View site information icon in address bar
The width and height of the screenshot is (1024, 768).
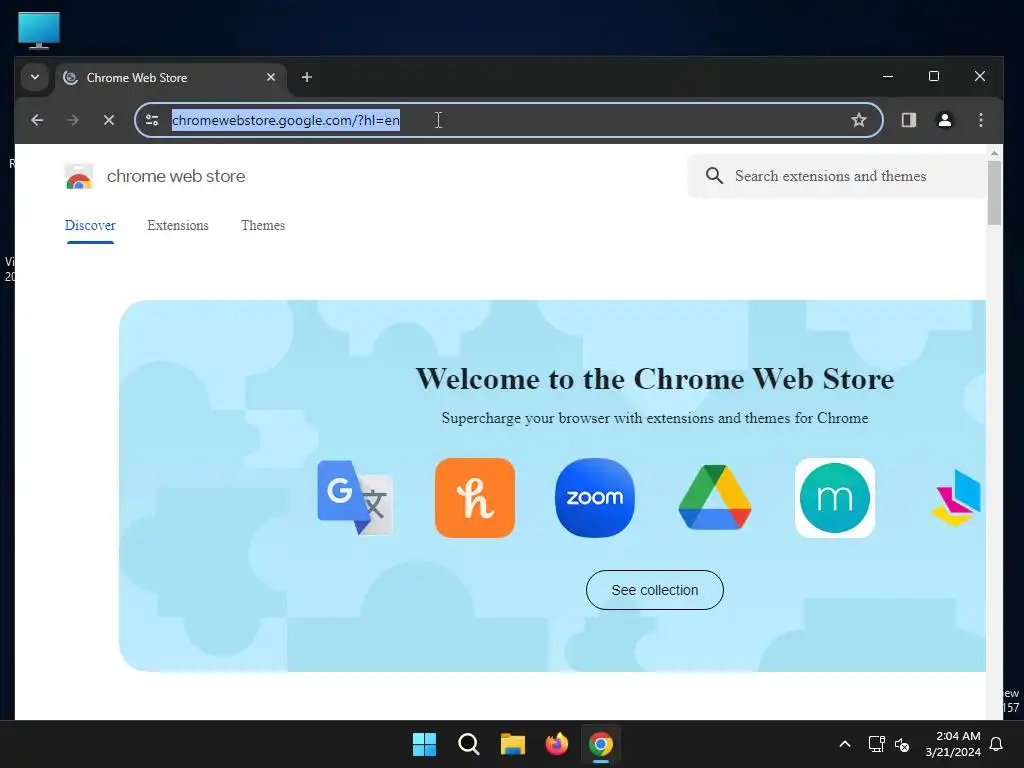tap(152, 120)
